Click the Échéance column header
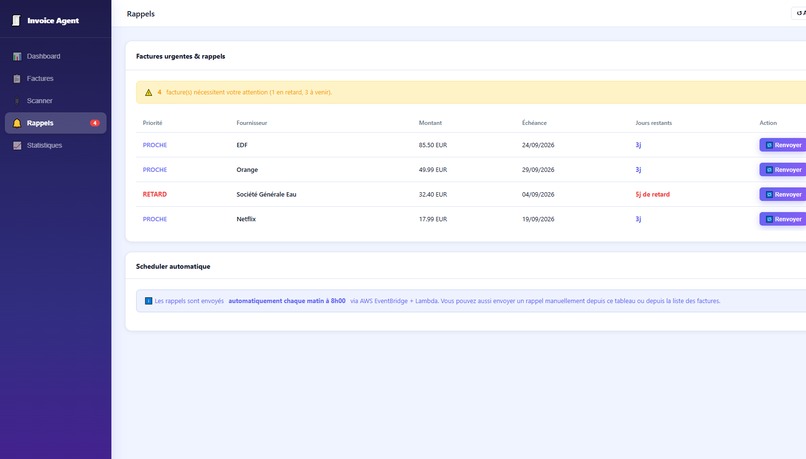Viewport: 806px width, 459px height. [x=534, y=123]
